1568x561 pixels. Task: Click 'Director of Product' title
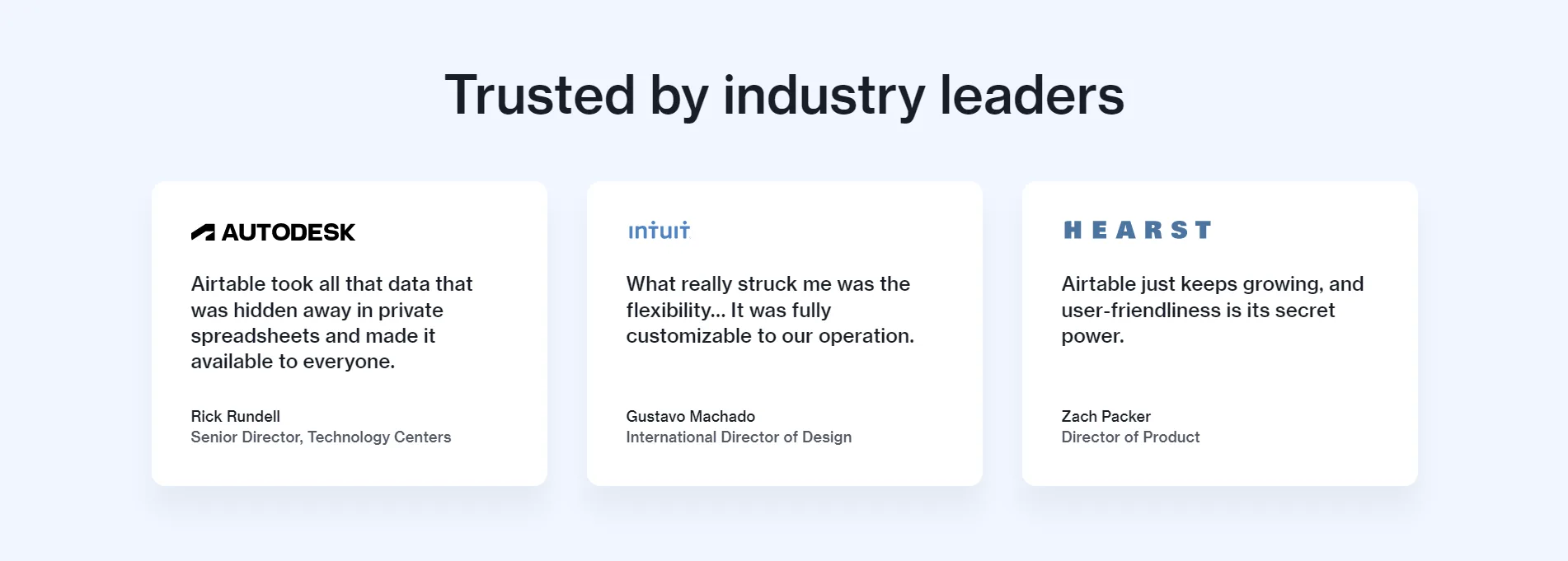(1130, 437)
